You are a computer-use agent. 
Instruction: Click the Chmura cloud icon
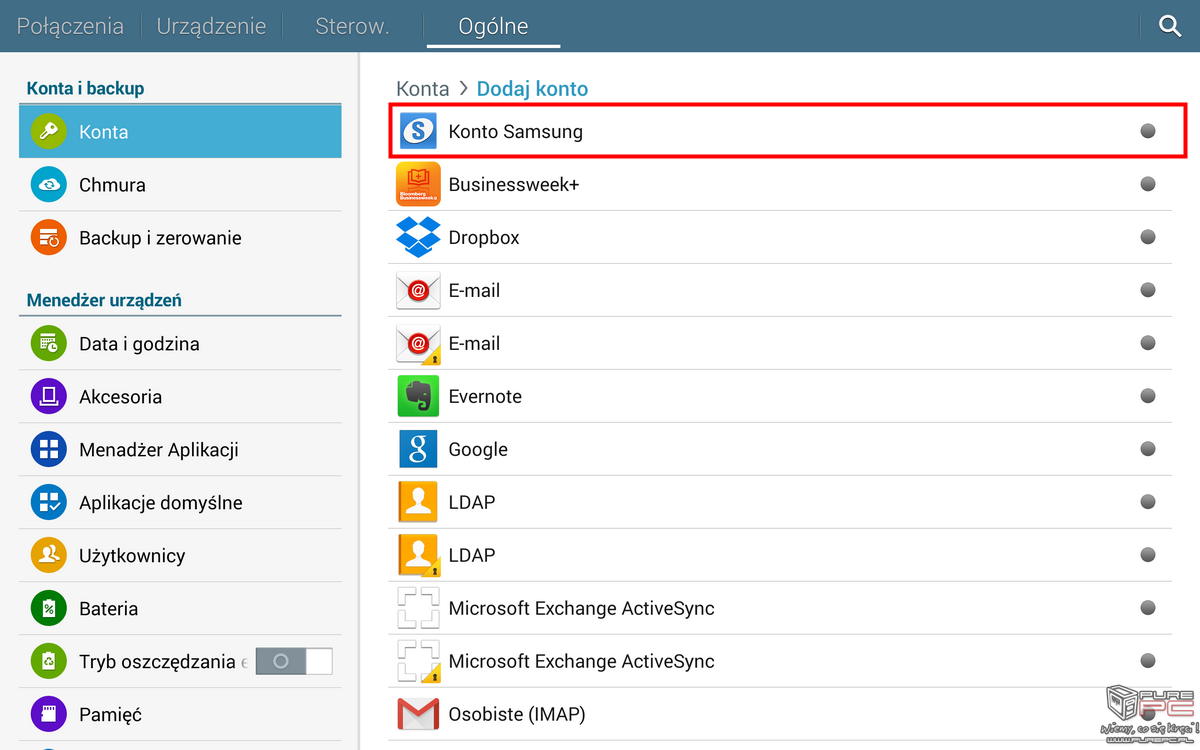click(x=48, y=185)
